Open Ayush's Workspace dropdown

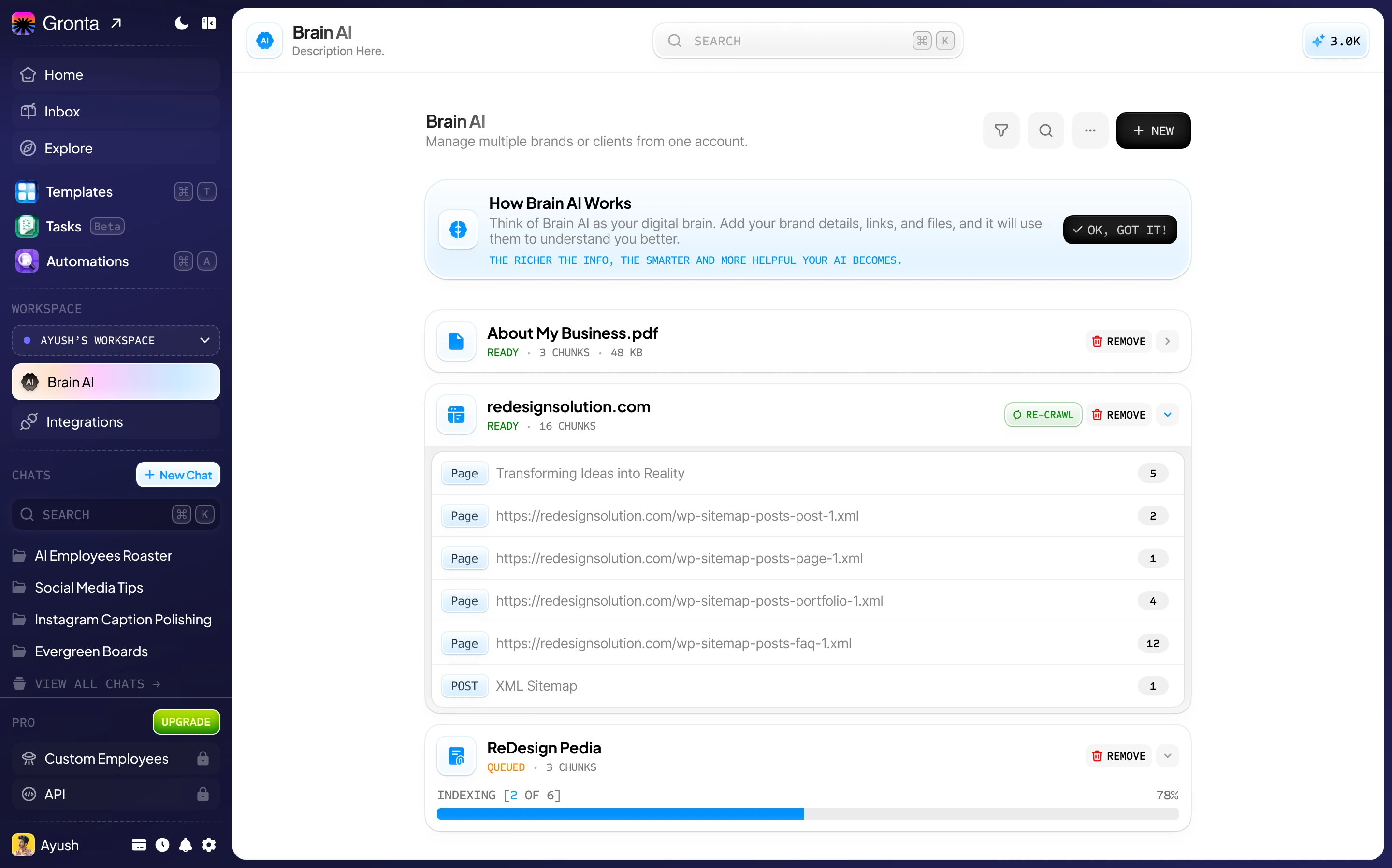click(116, 340)
